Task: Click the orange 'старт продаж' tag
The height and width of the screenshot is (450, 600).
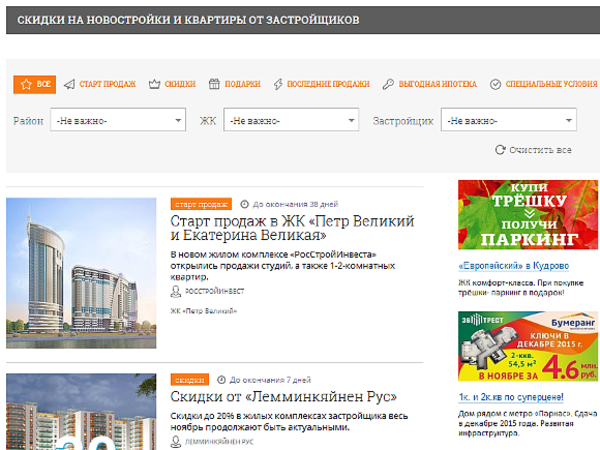Action: (x=201, y=204)
